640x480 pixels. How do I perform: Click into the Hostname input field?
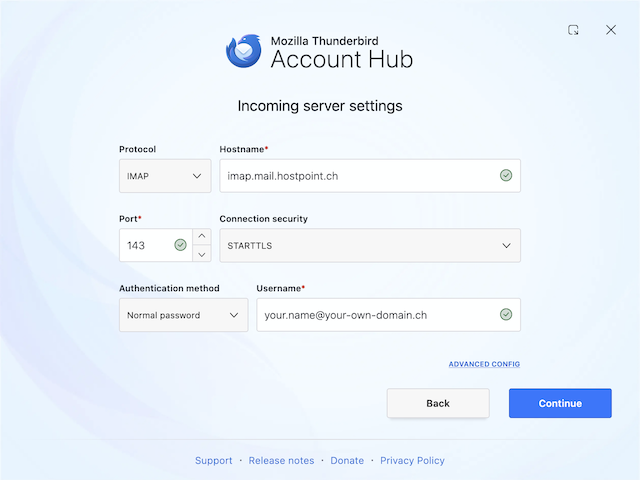(370, 176)
